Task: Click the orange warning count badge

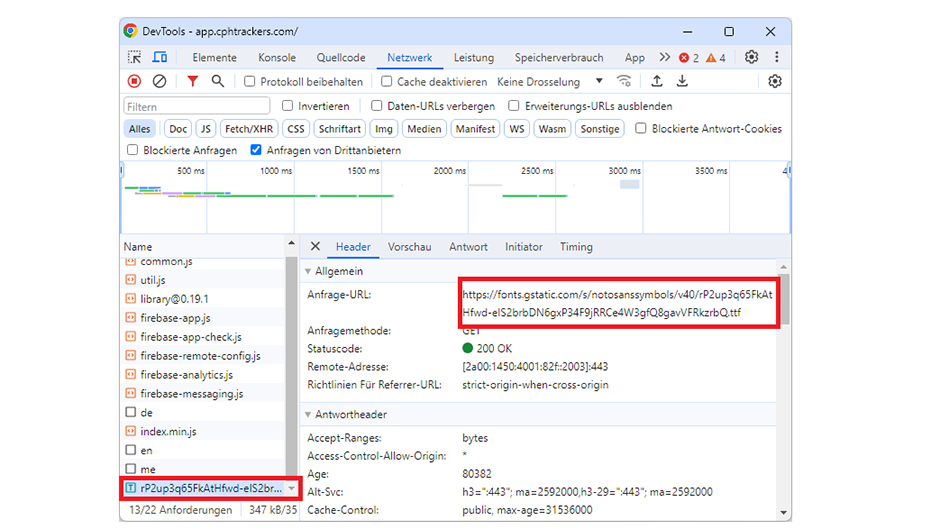Action: tap(716, 58)
